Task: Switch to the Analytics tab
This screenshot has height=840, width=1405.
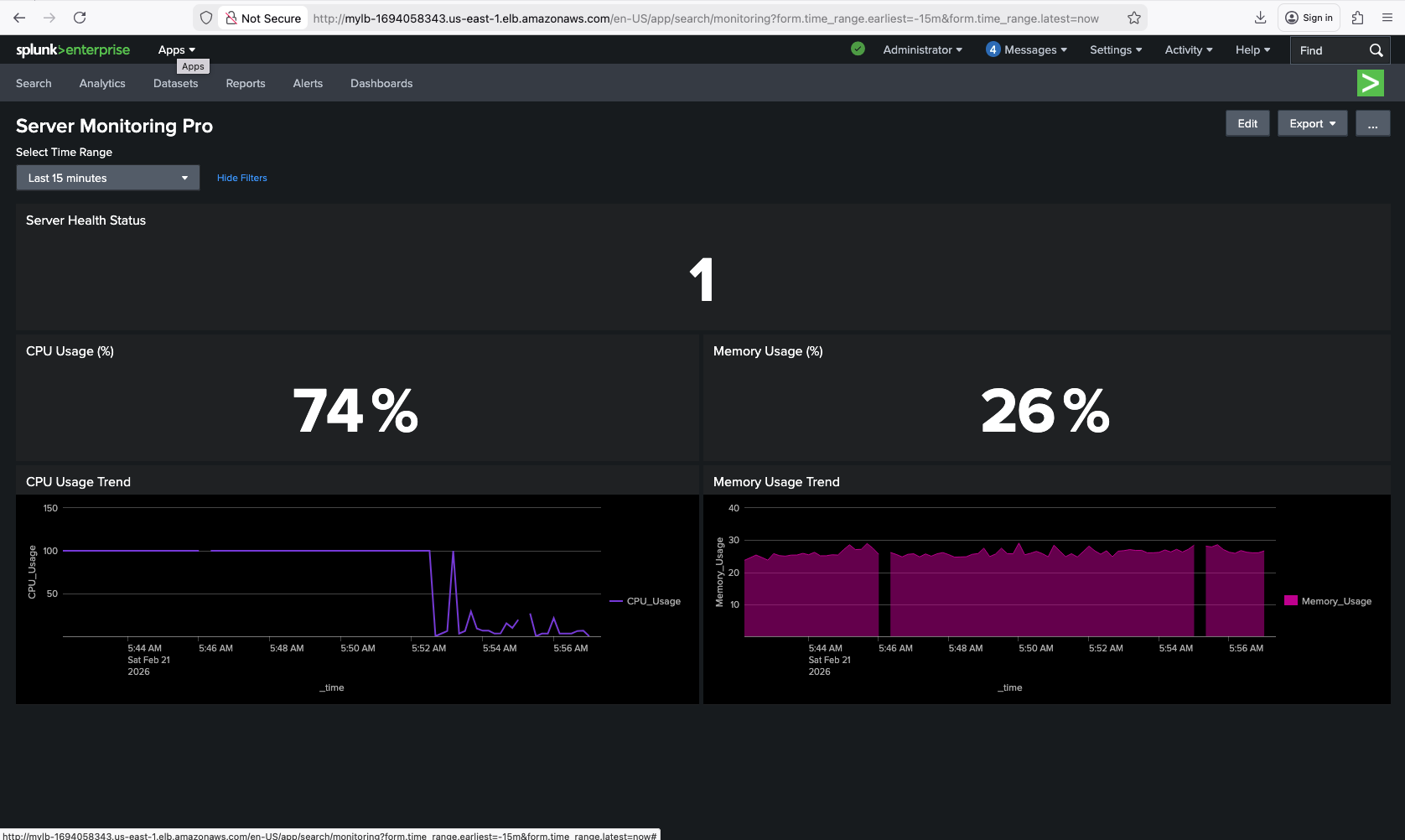Action: [x=102, y=83]
